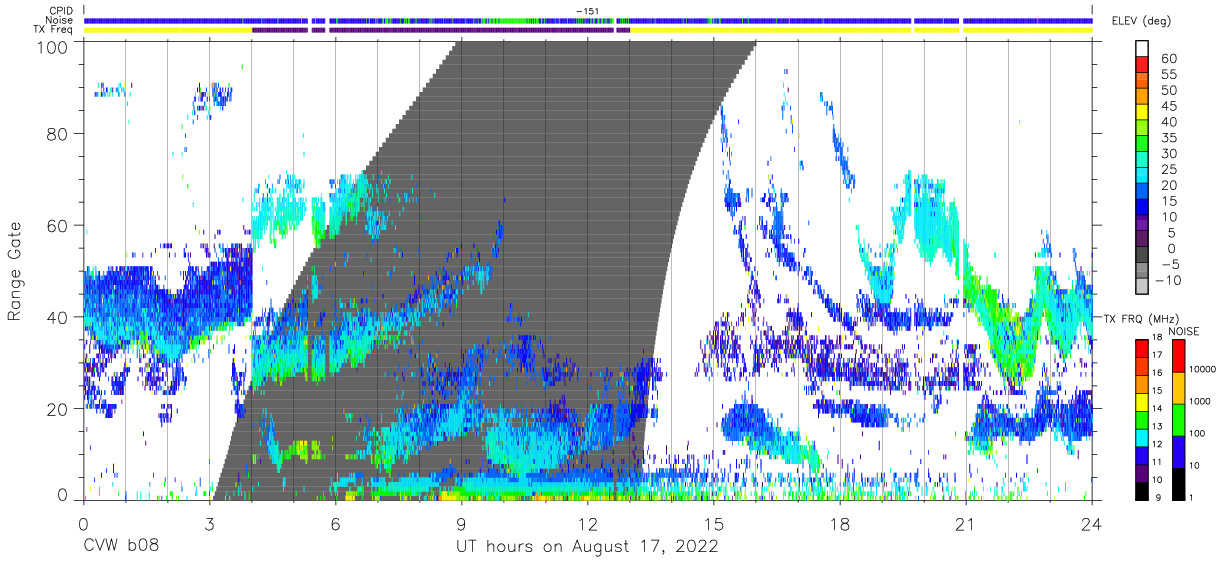Click the green segment of the NOISE color bar

[x=1178, y=420]
